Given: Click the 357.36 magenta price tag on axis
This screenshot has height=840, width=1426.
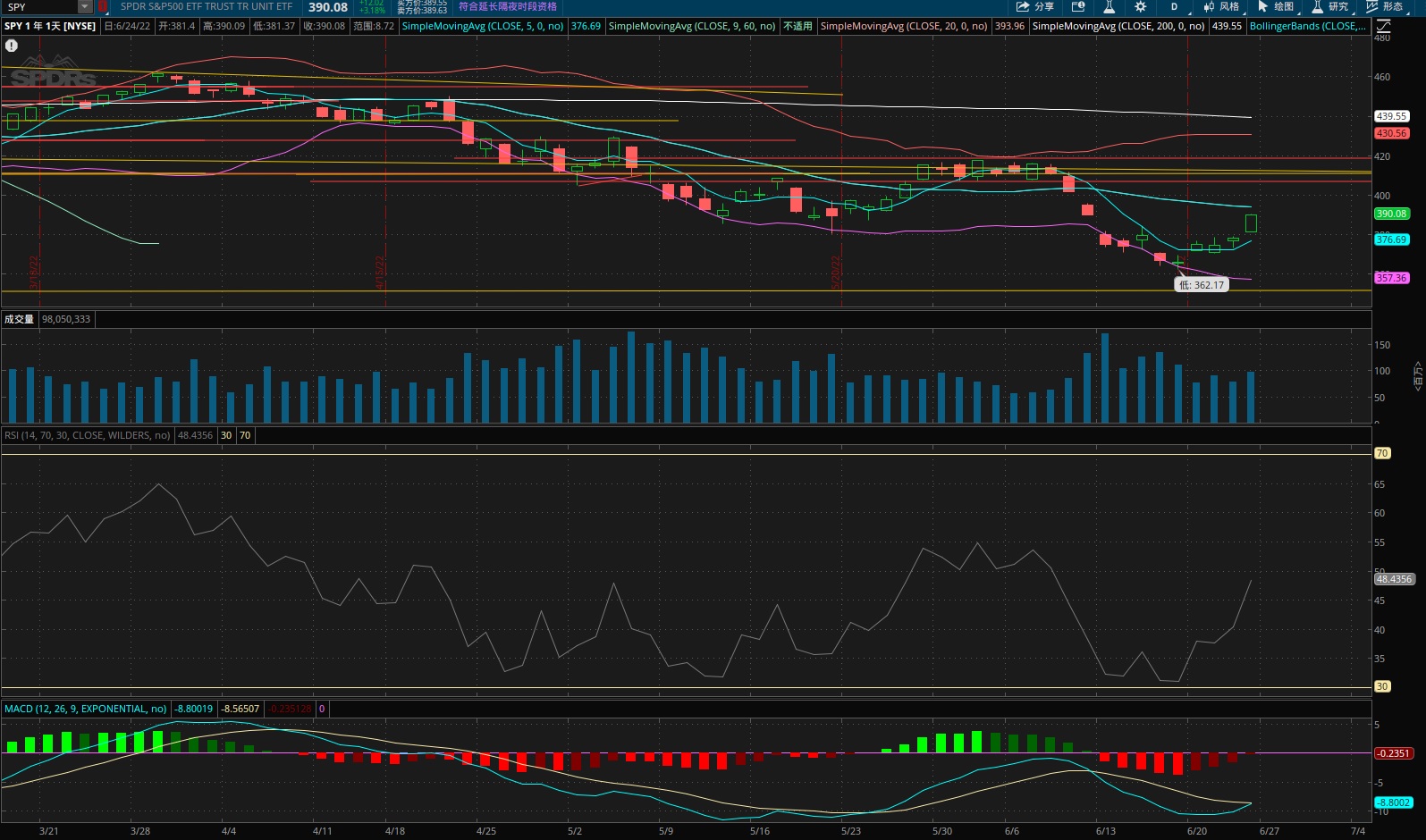Looking at the screenshot, I should (1391, 278).
